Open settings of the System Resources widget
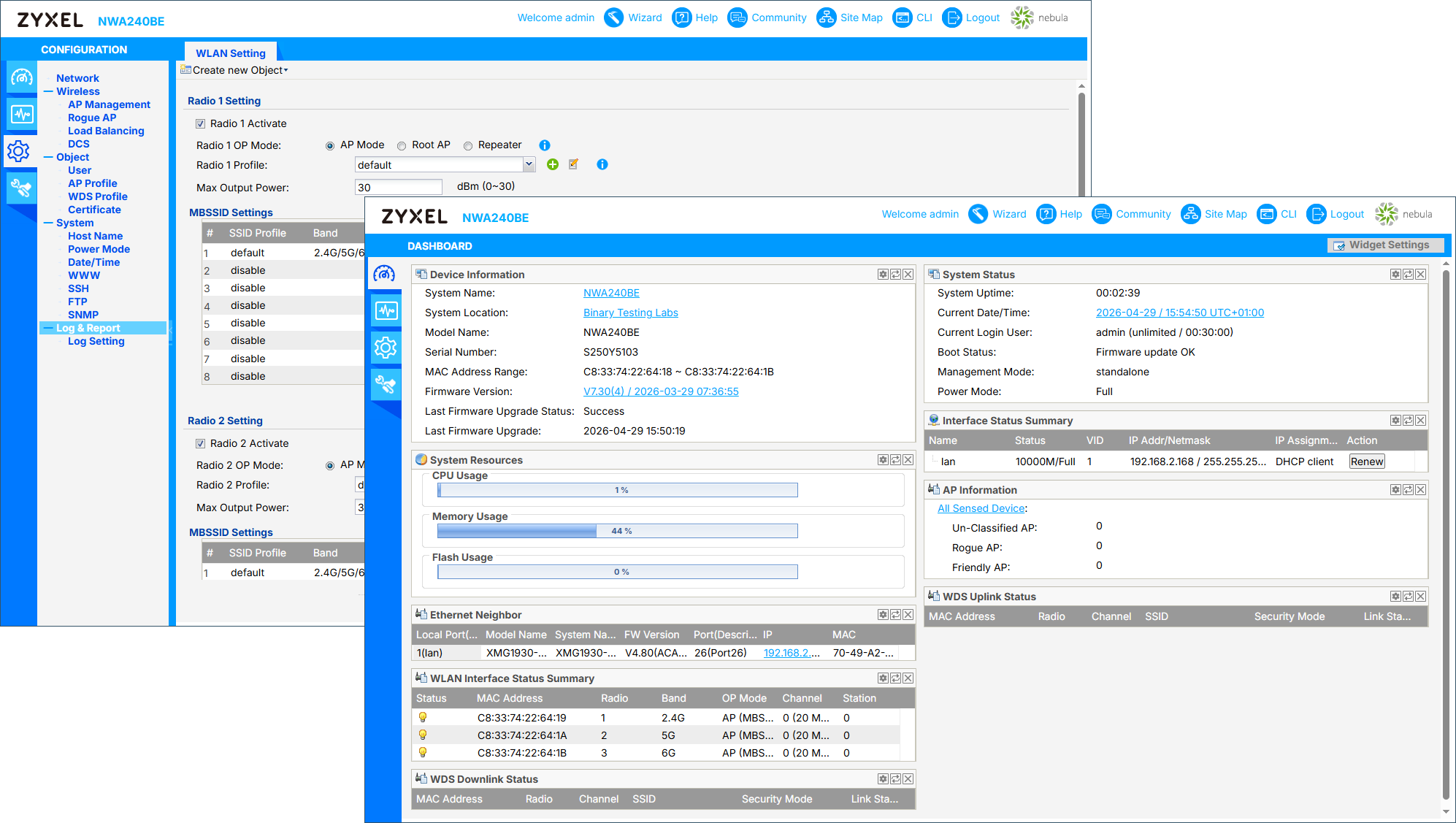 coord(883,460)
